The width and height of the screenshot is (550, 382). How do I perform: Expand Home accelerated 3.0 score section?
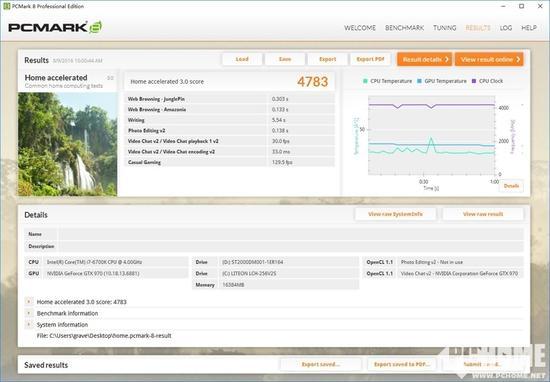coord(29,301)
